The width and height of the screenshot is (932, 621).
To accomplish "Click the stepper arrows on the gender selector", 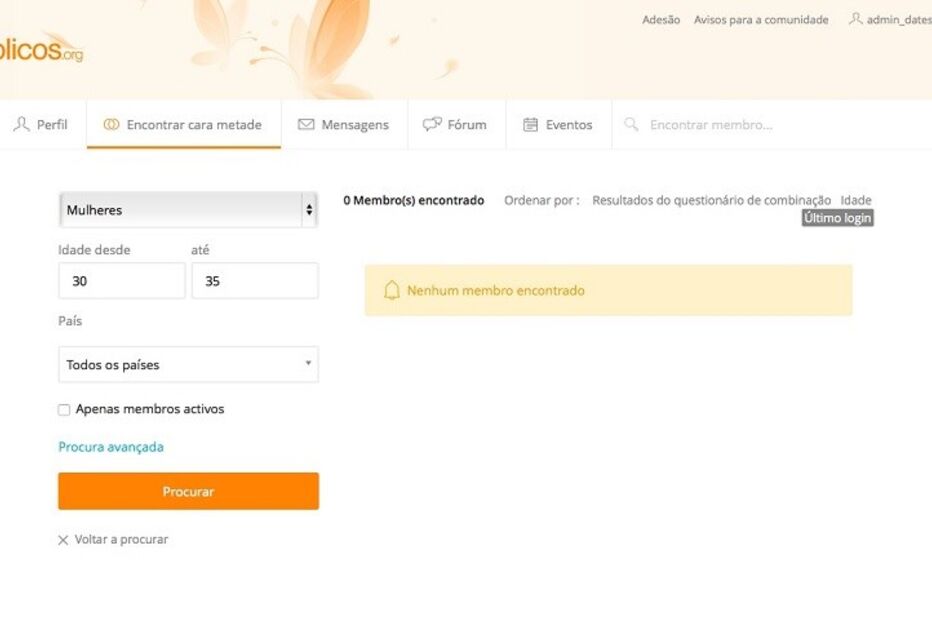I will pos(308,210).
